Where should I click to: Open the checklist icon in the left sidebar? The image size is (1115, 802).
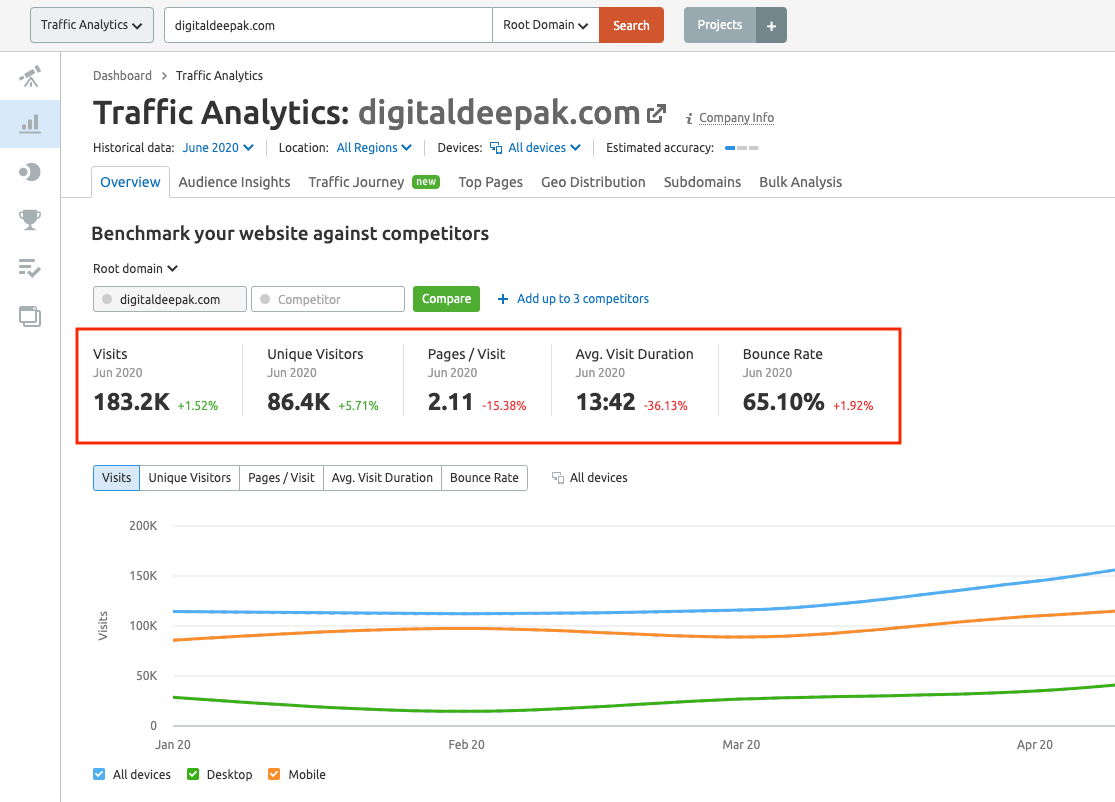29,268
